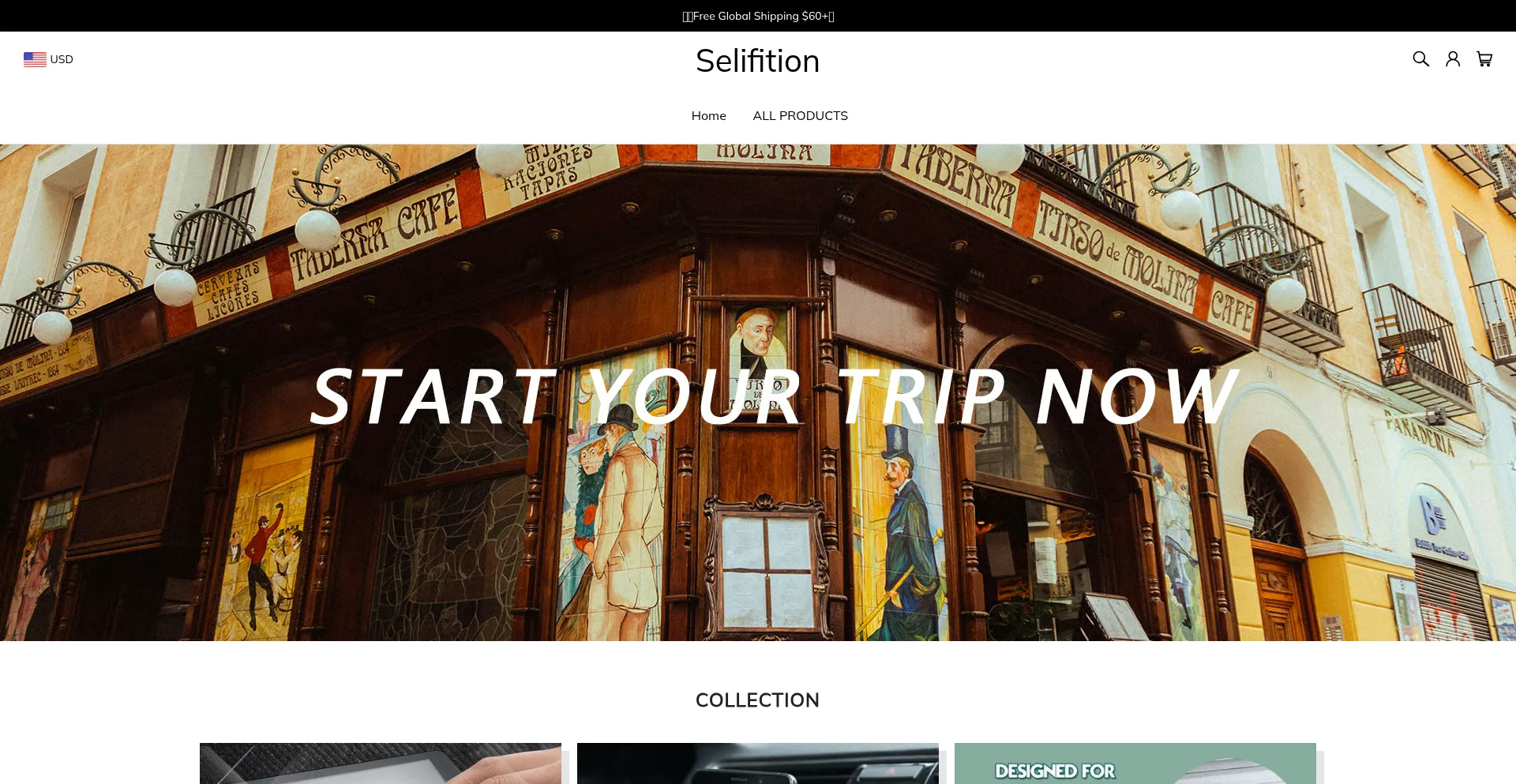Click the Free Global Shipping $60+ announcement

[x=758, y=16]
